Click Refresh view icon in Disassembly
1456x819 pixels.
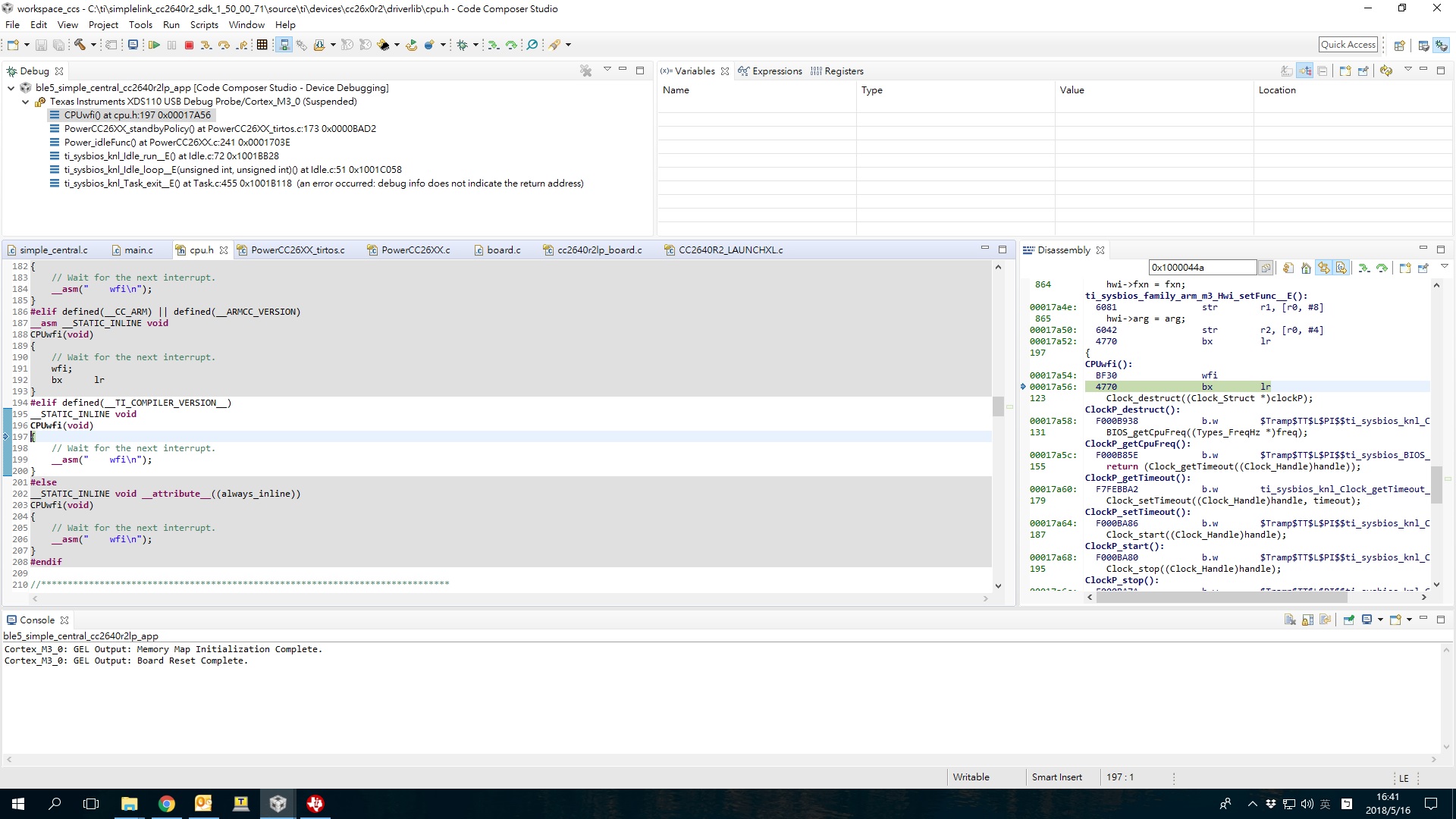point(1288,268)
